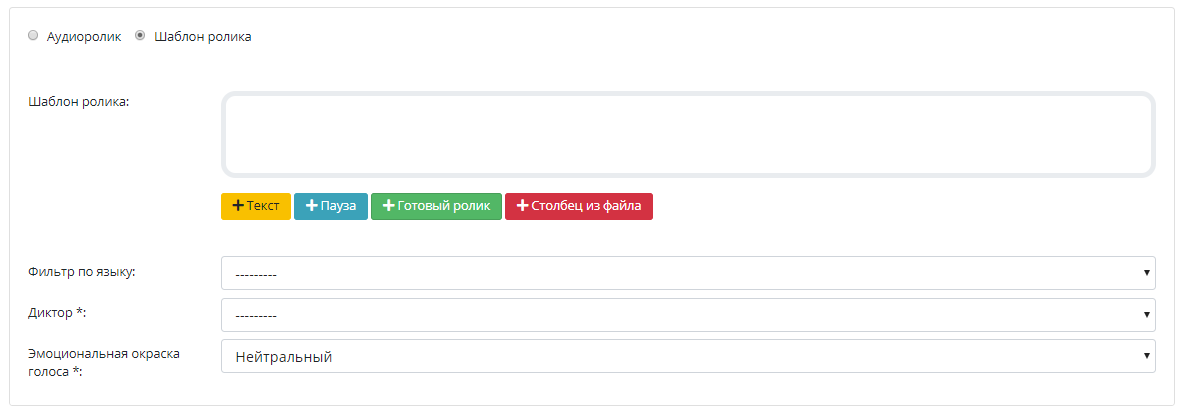The height and width of the screenshot is (407, 1182).
Task: Click plus icon on red Столбец button
Action: coord(522,206)
